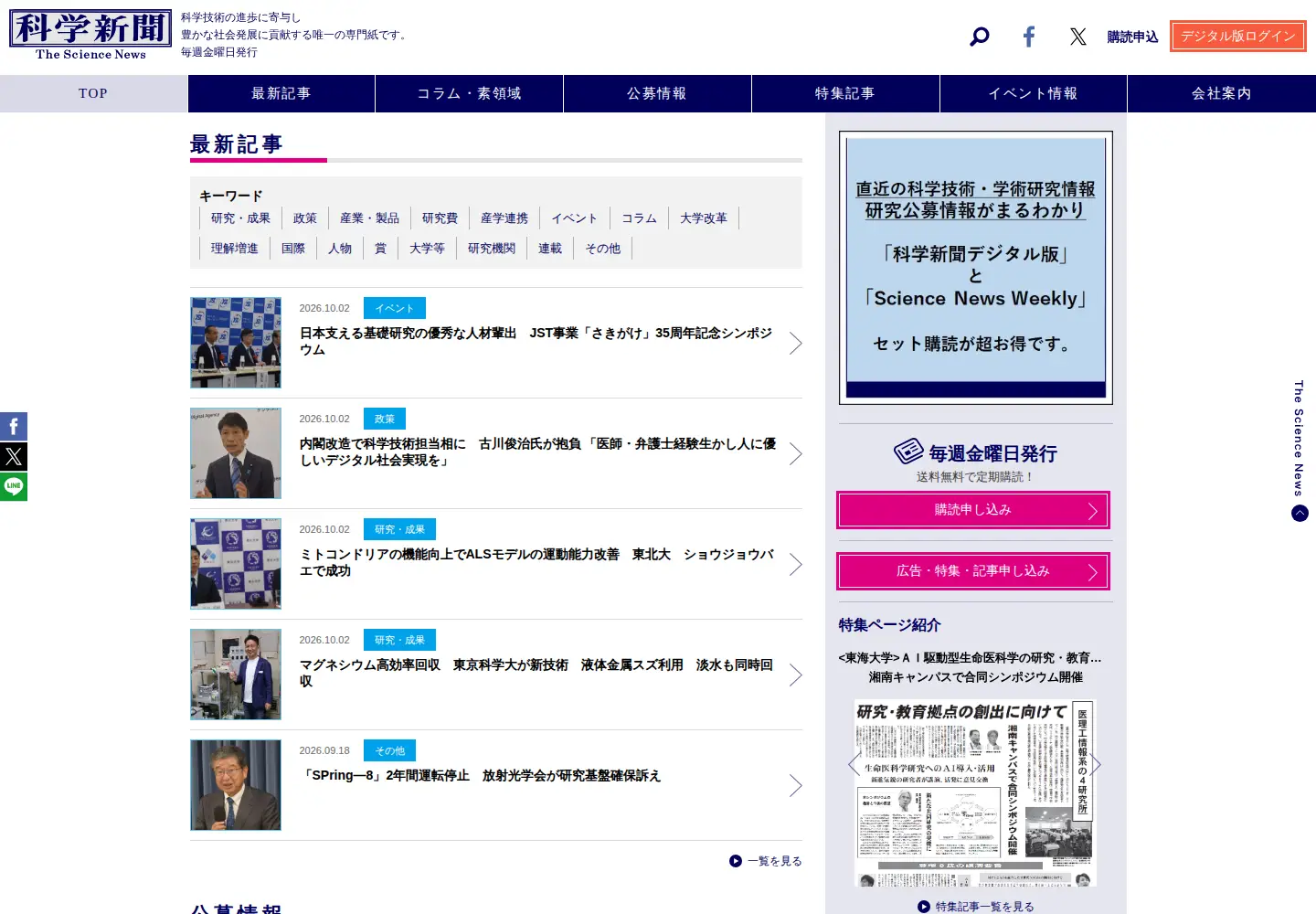
Task: Show next slide in 特集ページ carousel
Action: click(x=1096, y=765)
